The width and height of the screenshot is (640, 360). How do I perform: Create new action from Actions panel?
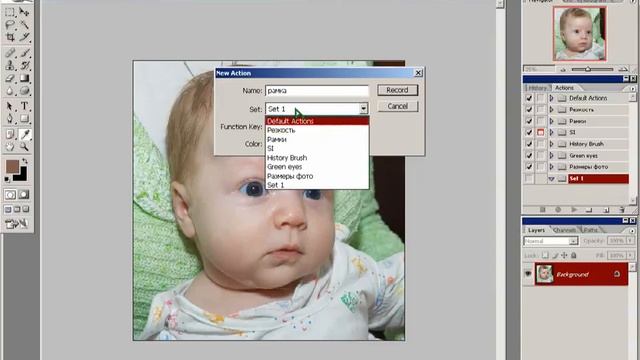point(606,210)
